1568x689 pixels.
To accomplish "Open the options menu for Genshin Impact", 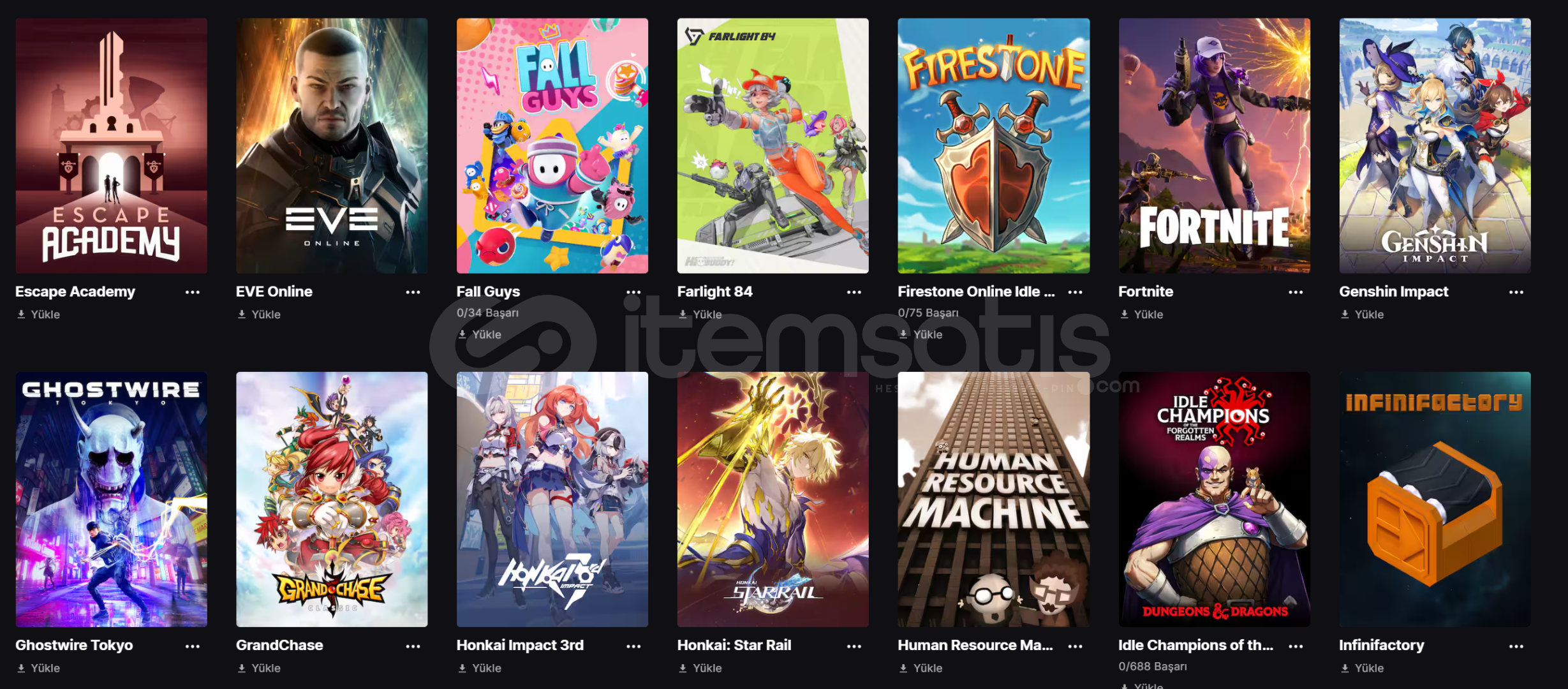I will [1516, 292].
